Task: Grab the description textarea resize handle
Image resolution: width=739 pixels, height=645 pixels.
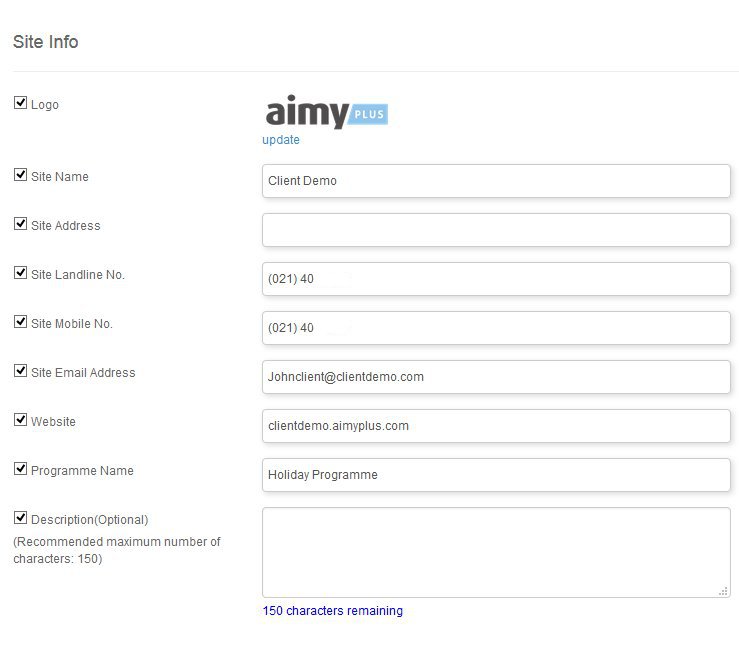Action: 723,591
